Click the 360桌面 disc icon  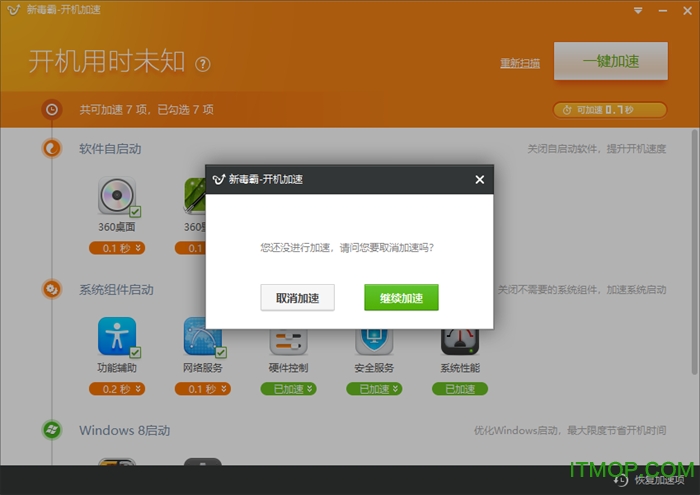pyautogui.click(x=117, y=194)
